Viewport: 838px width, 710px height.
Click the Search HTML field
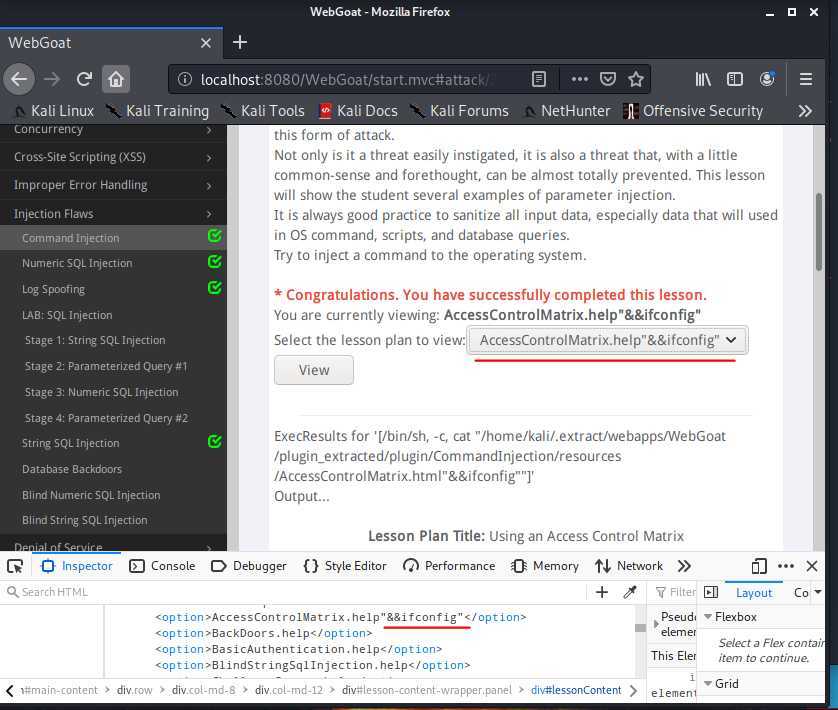pos(294,592)
